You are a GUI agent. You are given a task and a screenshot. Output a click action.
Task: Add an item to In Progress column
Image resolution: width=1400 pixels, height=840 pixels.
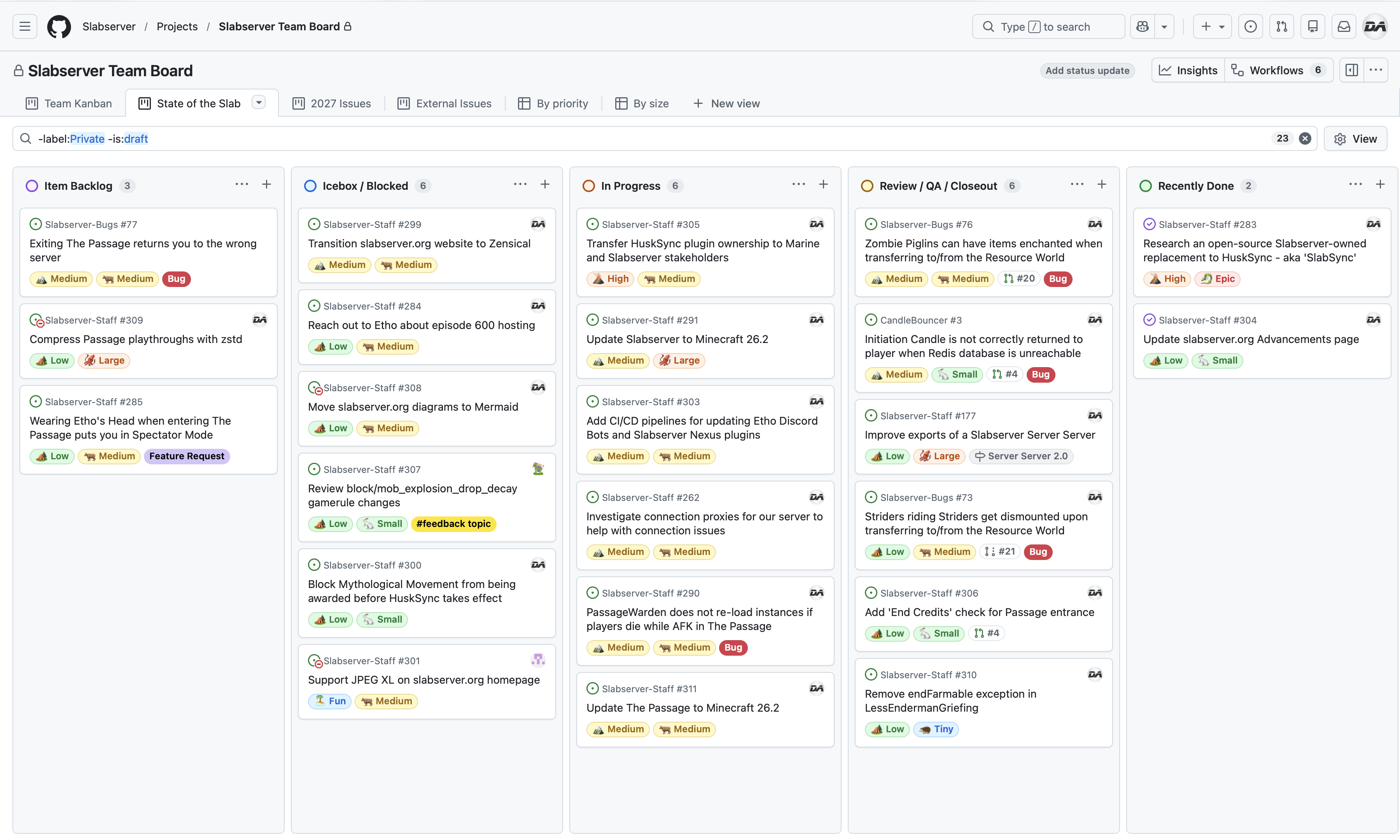(x=823, y=185)
